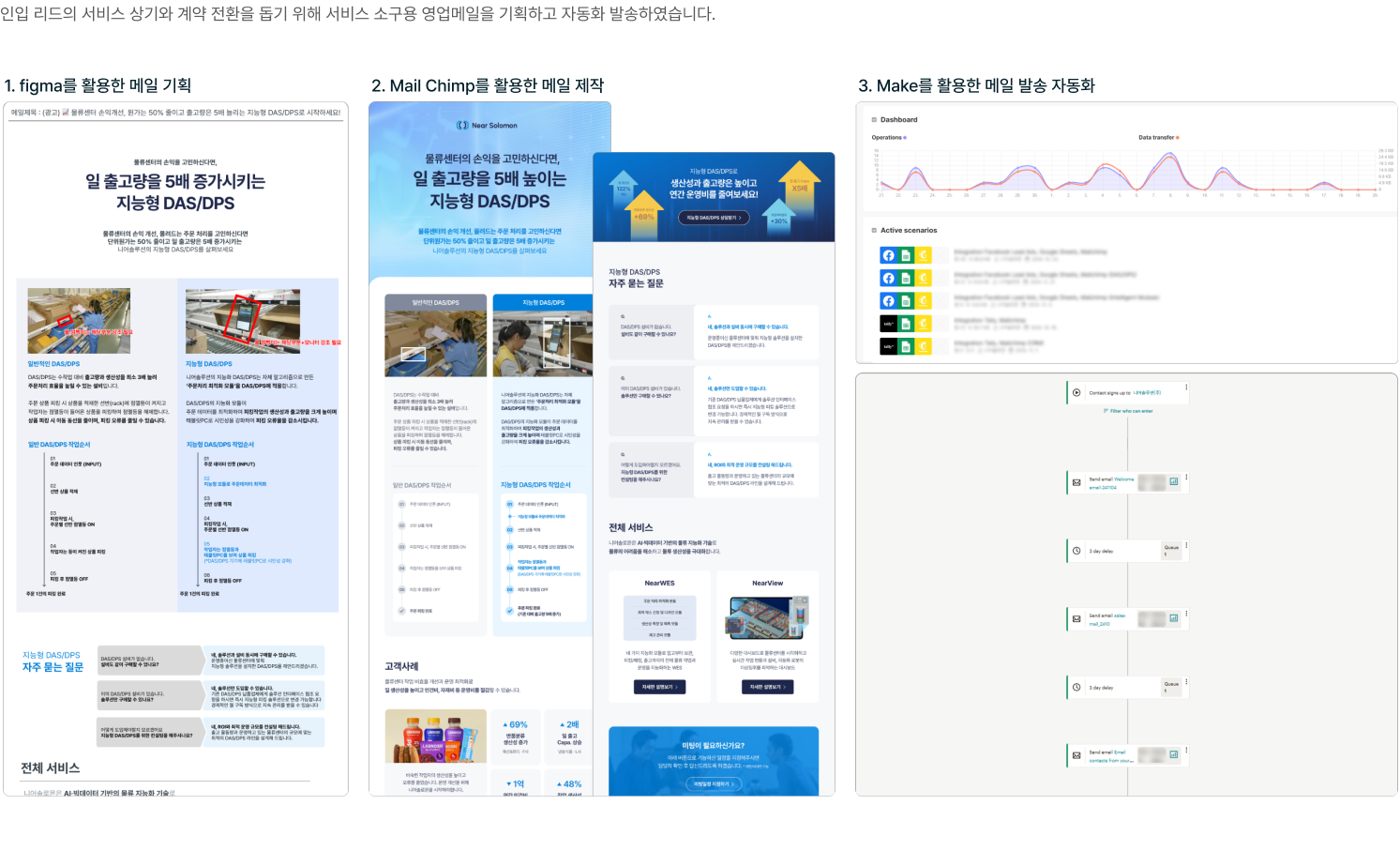Click the '지능형 DAS/DPS 상담받기' button in the blue banner
This screenshot has width=1400, height=866.
(714, 218)
